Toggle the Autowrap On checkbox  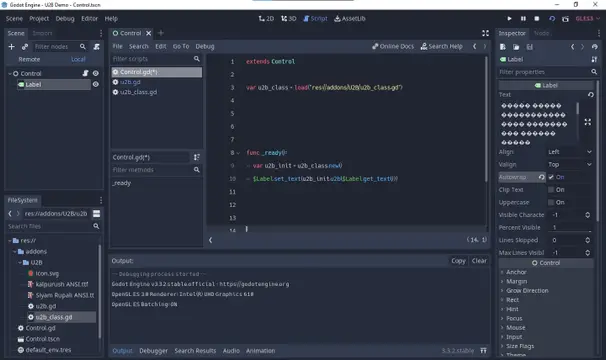(551, 177)
